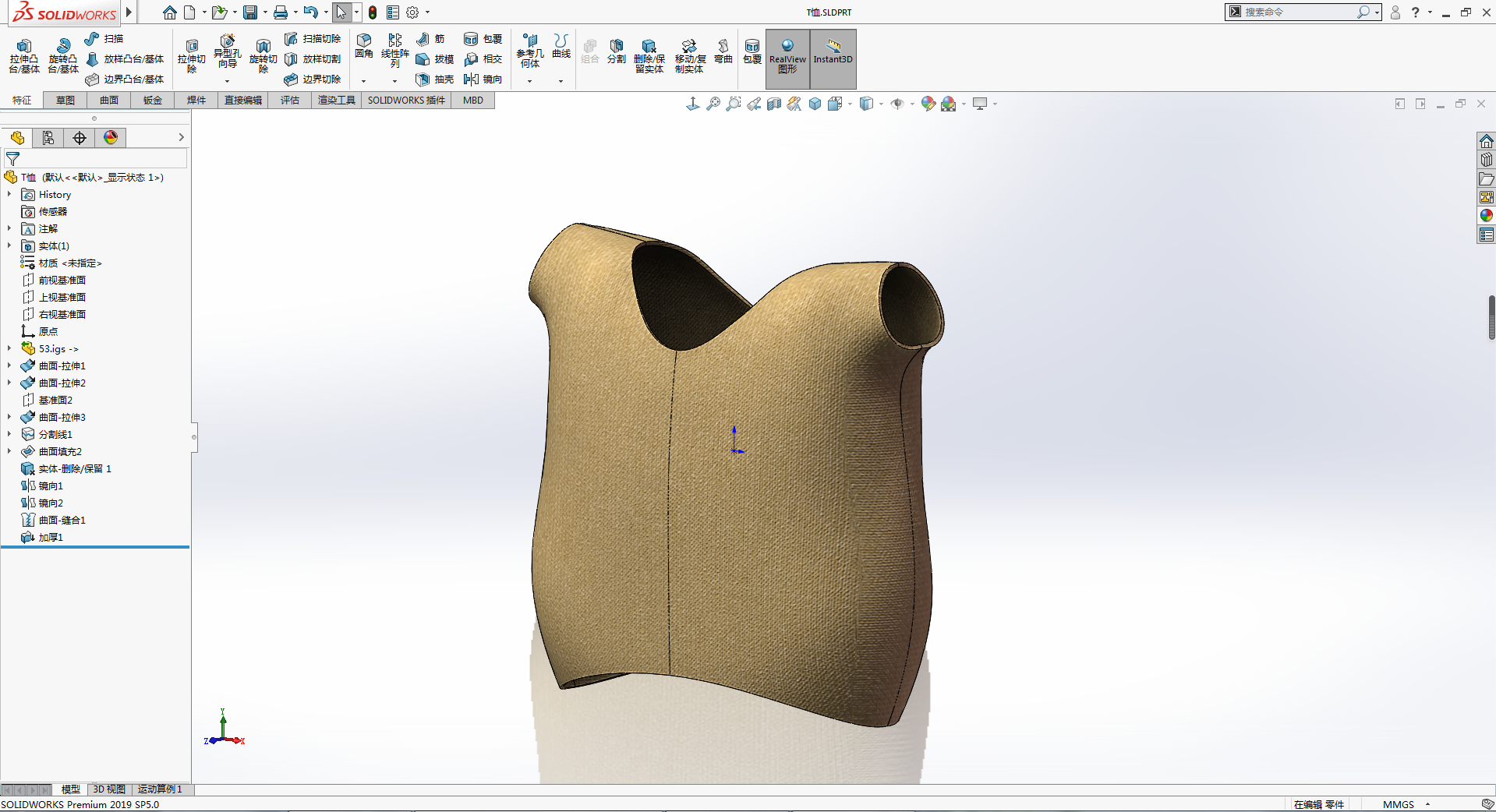Switch to the 3D 视图 bottom tab
Screen dimensions: 1496x812
[x=109, y=789]
